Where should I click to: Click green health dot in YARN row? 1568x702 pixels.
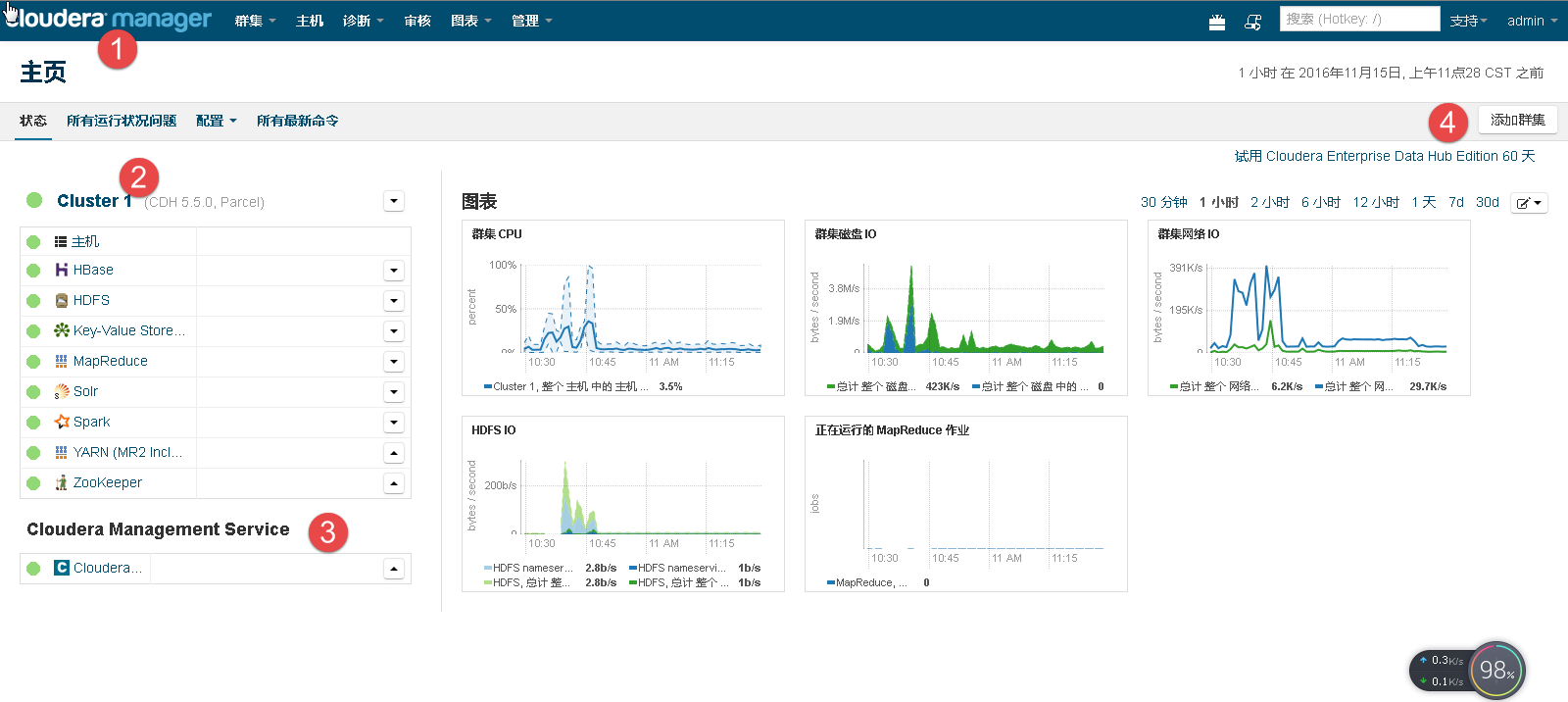pos(33,453)
